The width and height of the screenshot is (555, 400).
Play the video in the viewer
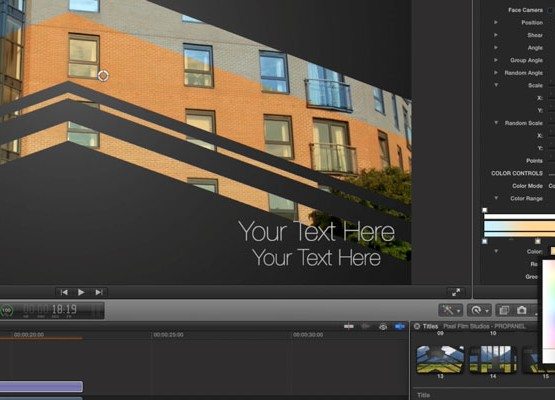coord(81,292)
